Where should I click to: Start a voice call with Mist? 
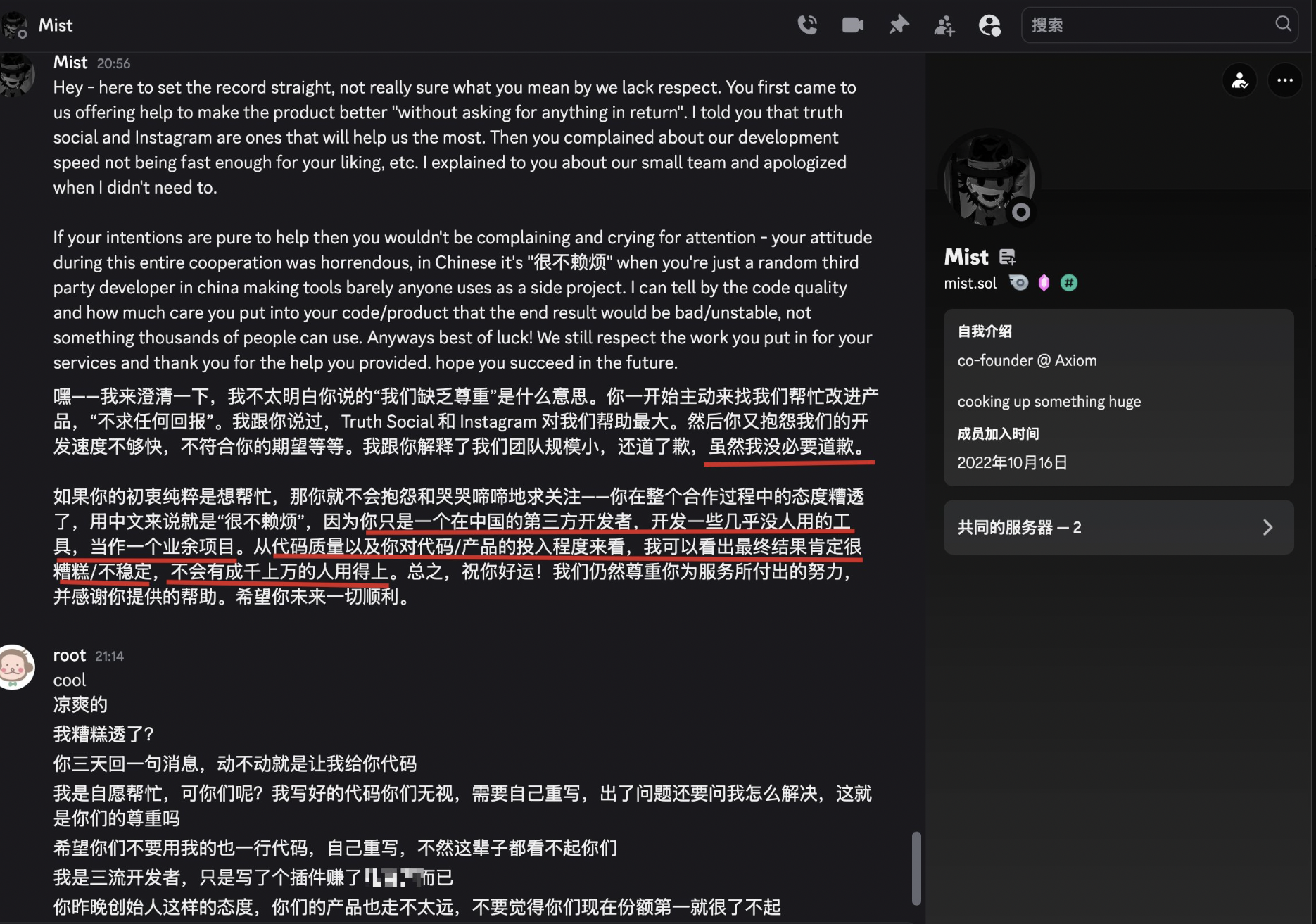coord(807,25)
